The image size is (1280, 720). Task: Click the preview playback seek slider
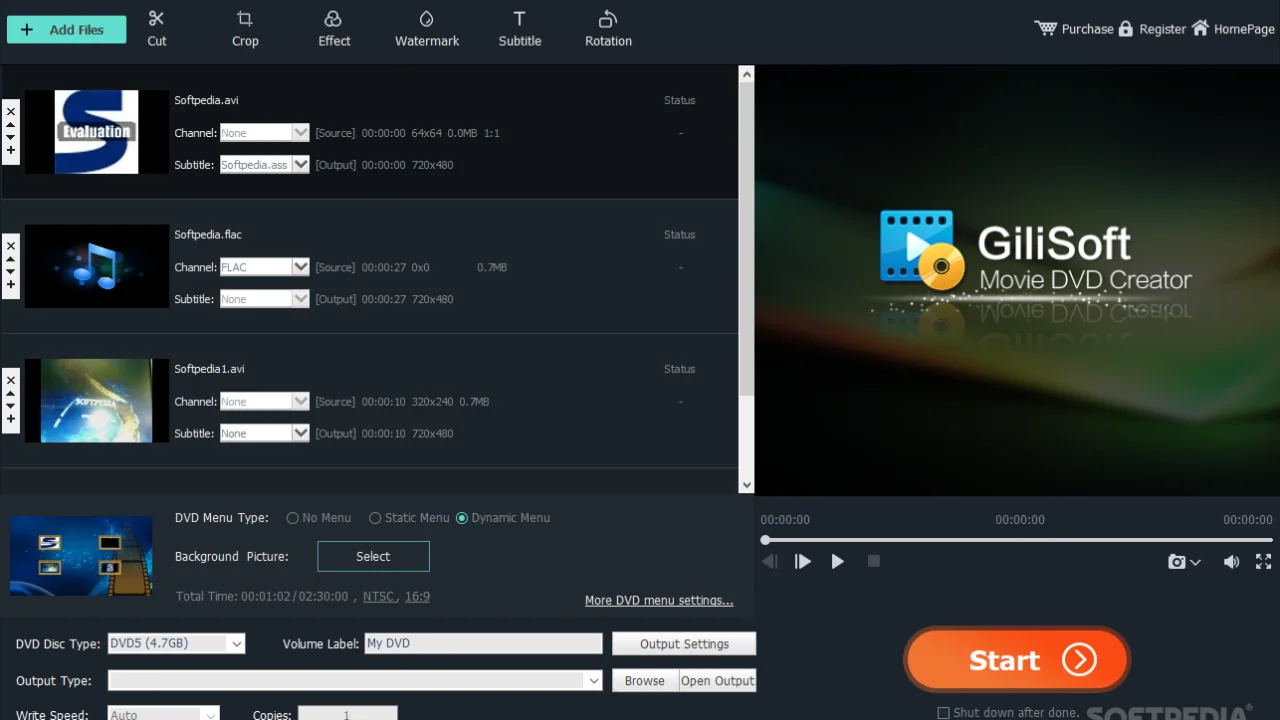pos(1016,540)
